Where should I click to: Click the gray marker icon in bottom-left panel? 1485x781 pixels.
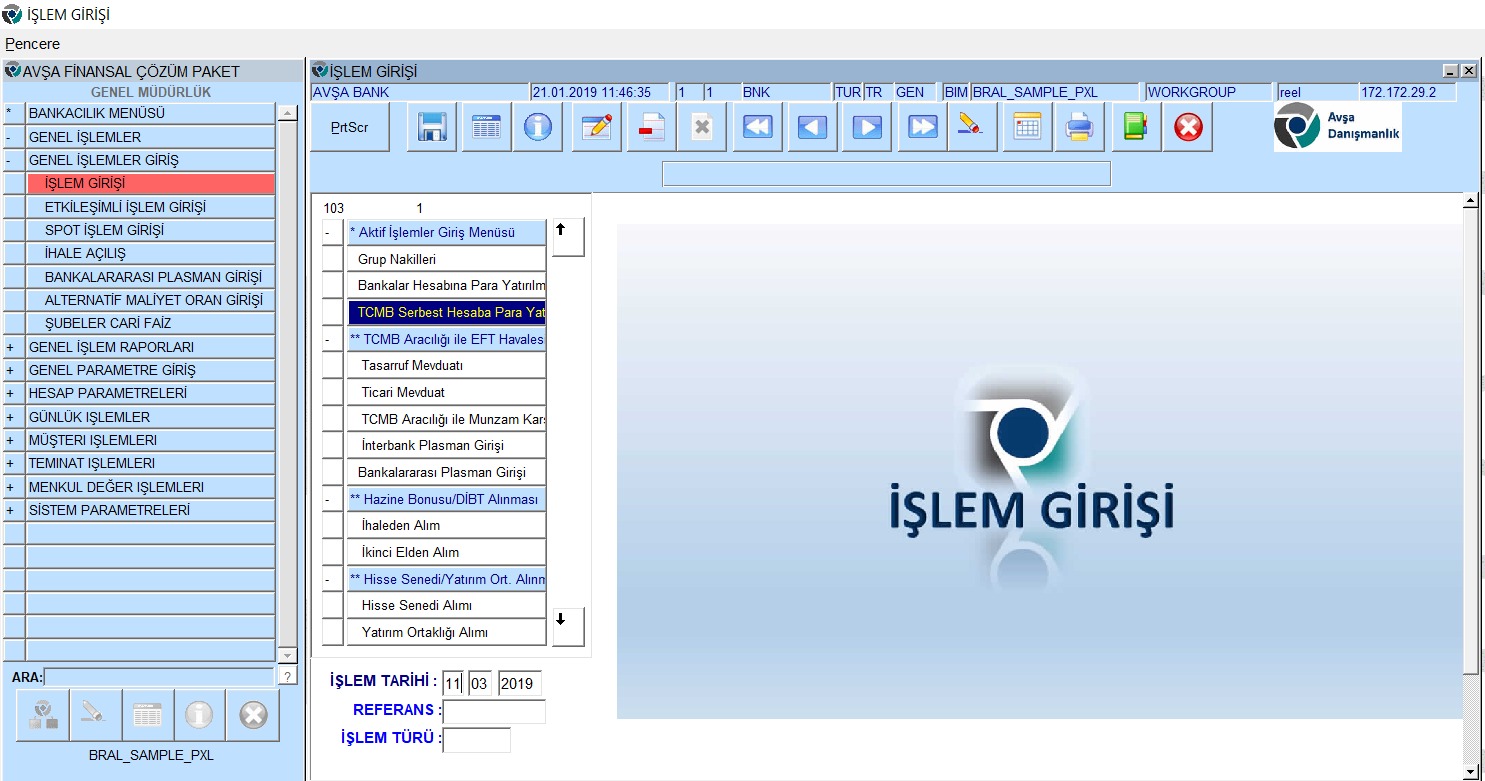tap(95, 714)
